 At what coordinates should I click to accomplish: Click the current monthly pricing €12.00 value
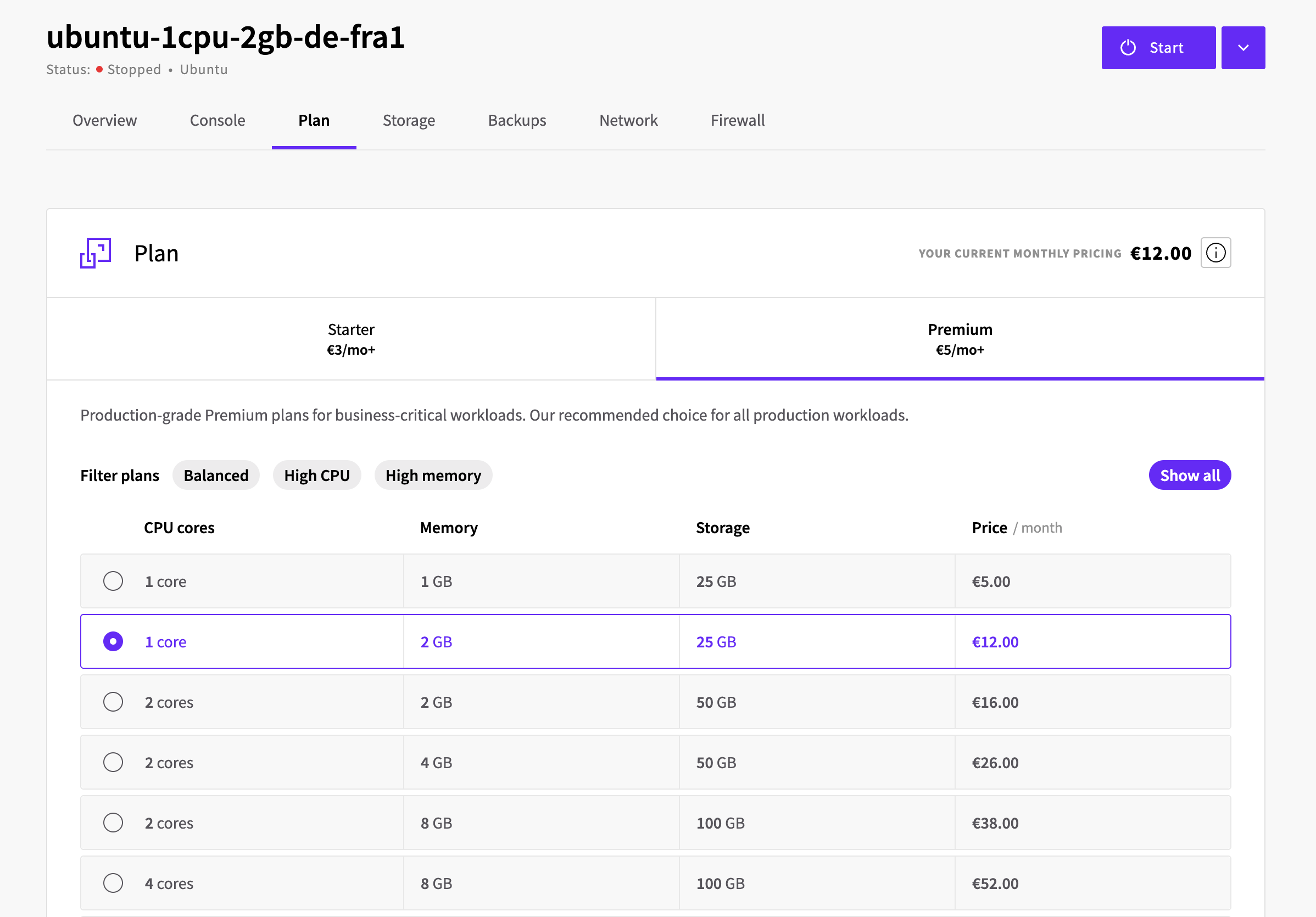pyautogui.click(x=1160, y=253)
